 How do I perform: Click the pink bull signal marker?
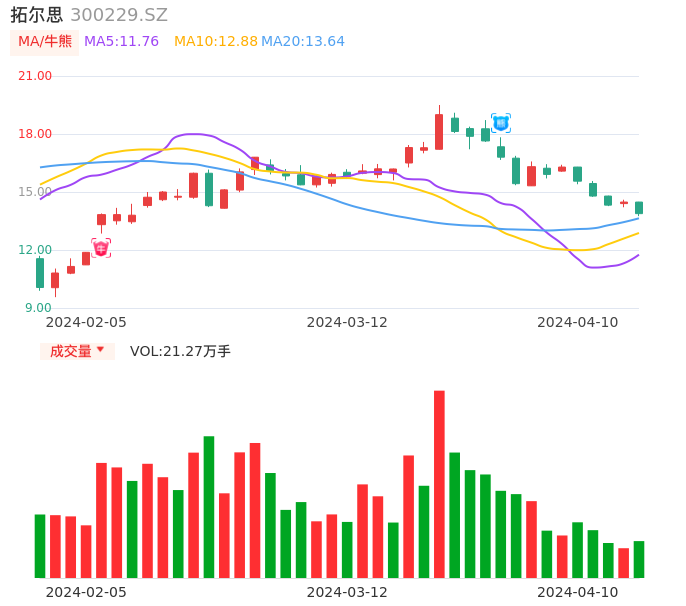101,248
